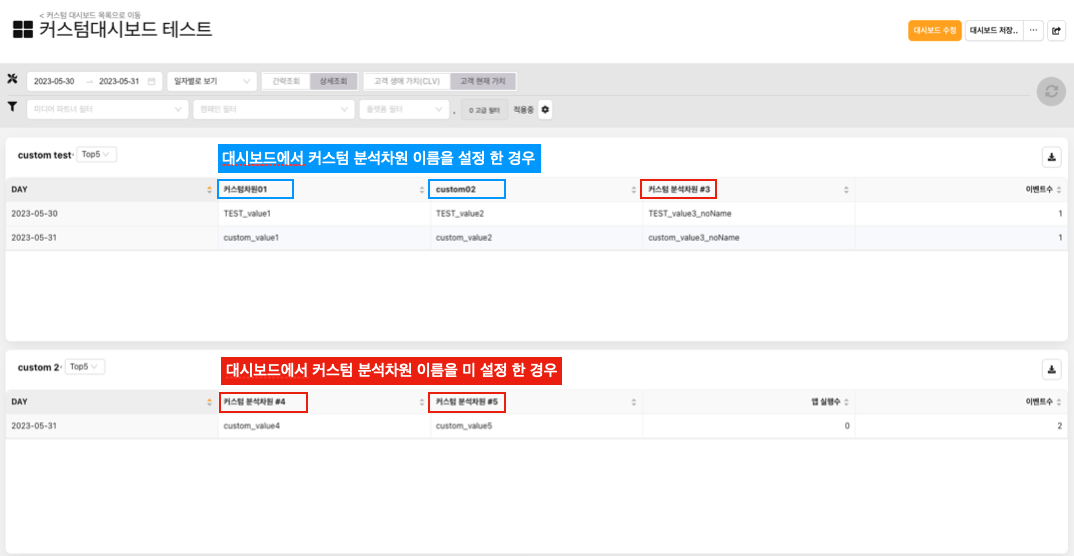Select 고객 현재 가치 option

[482, 81]
